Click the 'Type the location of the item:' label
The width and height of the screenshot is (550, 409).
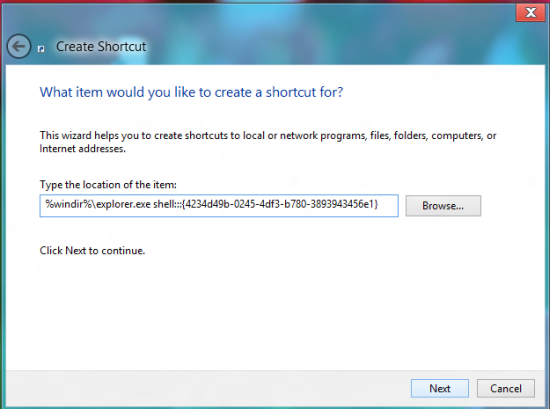pos(108,185)
